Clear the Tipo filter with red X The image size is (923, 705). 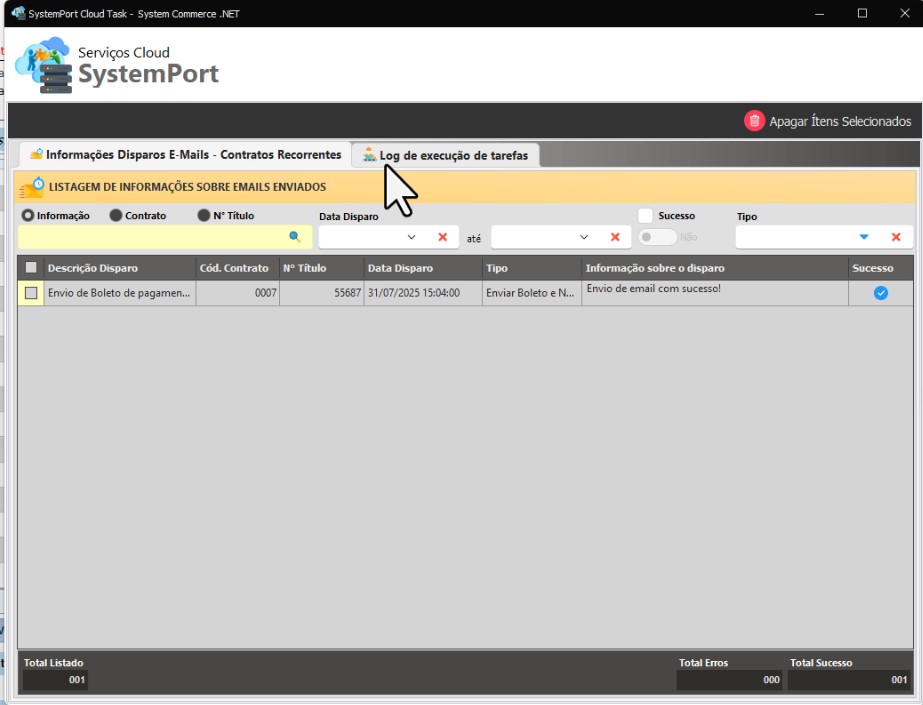(896, 237)
